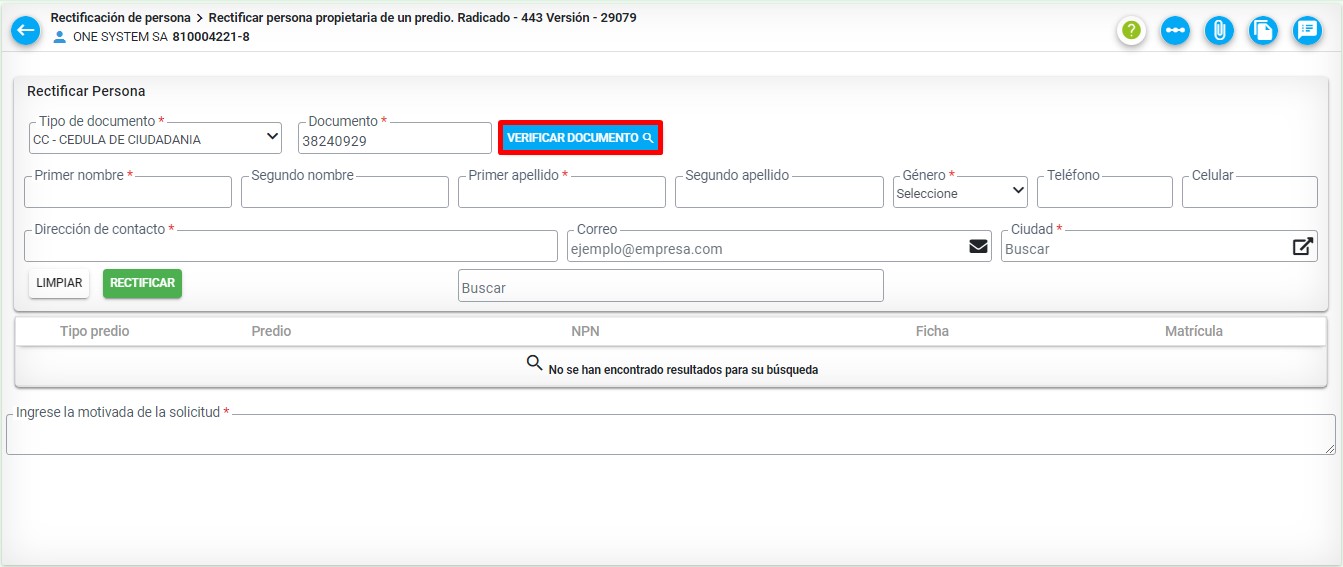1343x567 pixels.
Task: Focus the Documento number field
Action: pyautogui.click(x=394, y=141)
